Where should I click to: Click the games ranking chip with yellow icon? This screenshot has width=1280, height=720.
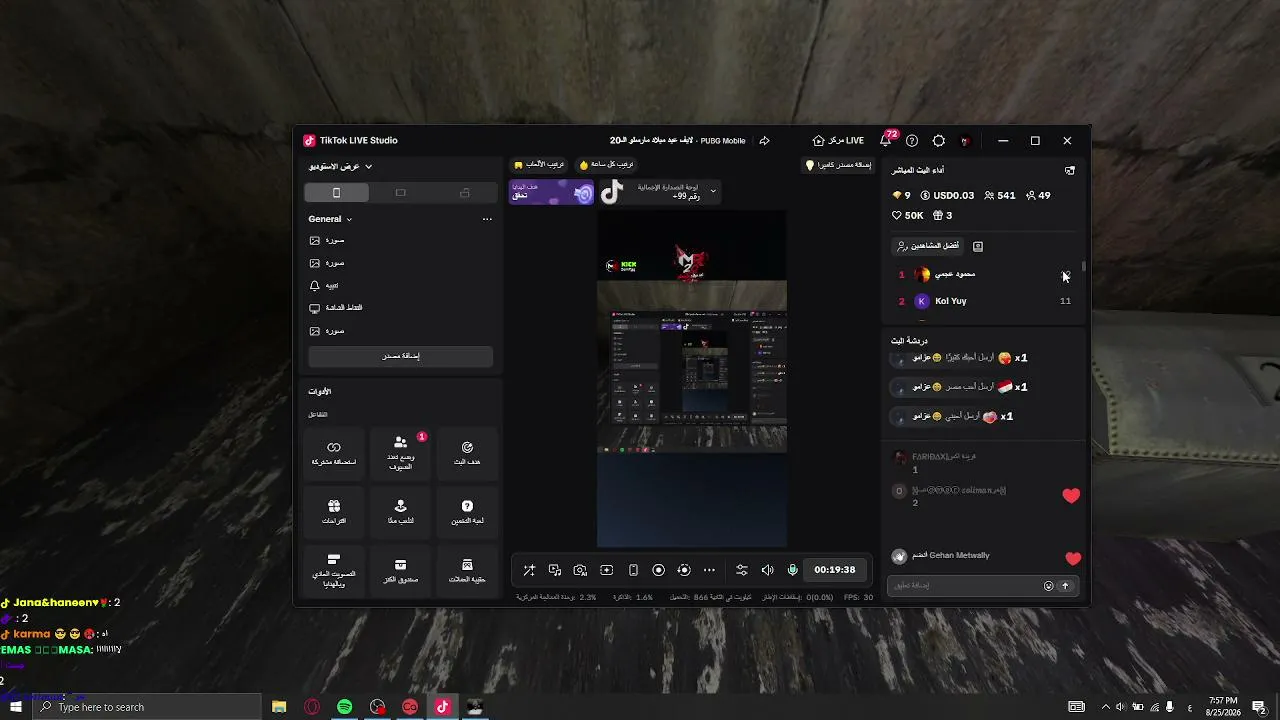point(539,165)
